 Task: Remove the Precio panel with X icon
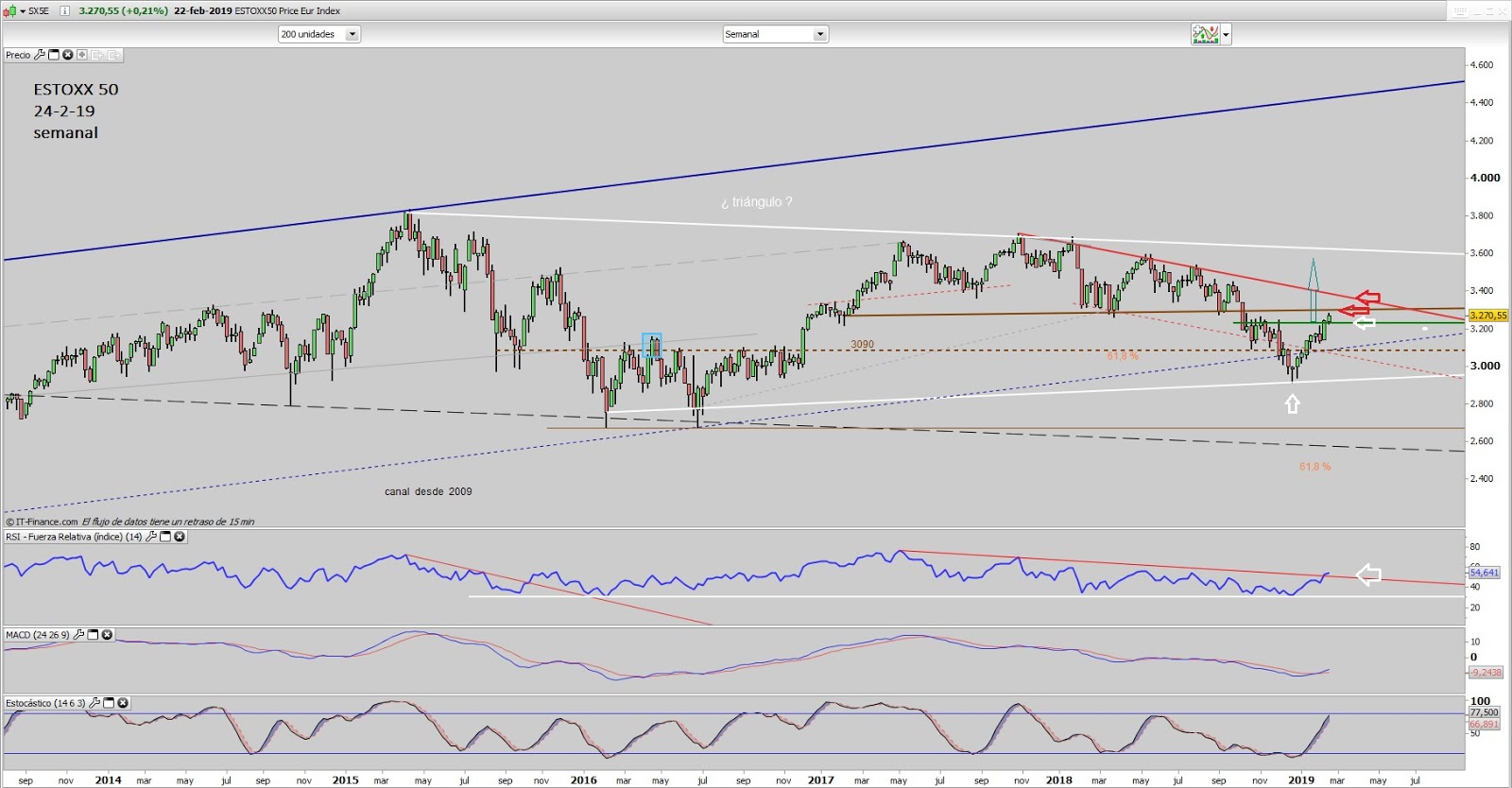click(x=68, y=55)
